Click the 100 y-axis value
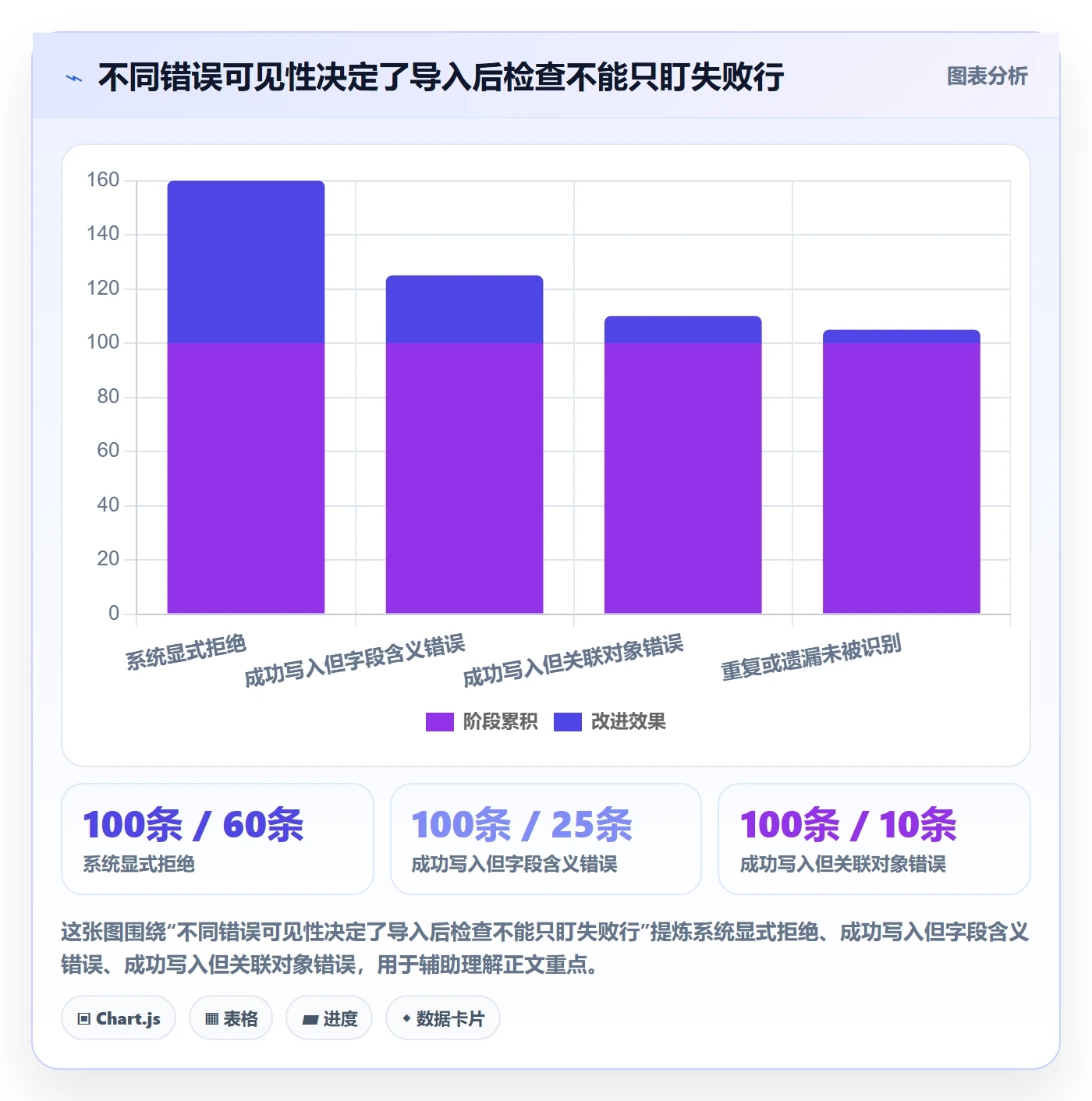 click(103, 342)
